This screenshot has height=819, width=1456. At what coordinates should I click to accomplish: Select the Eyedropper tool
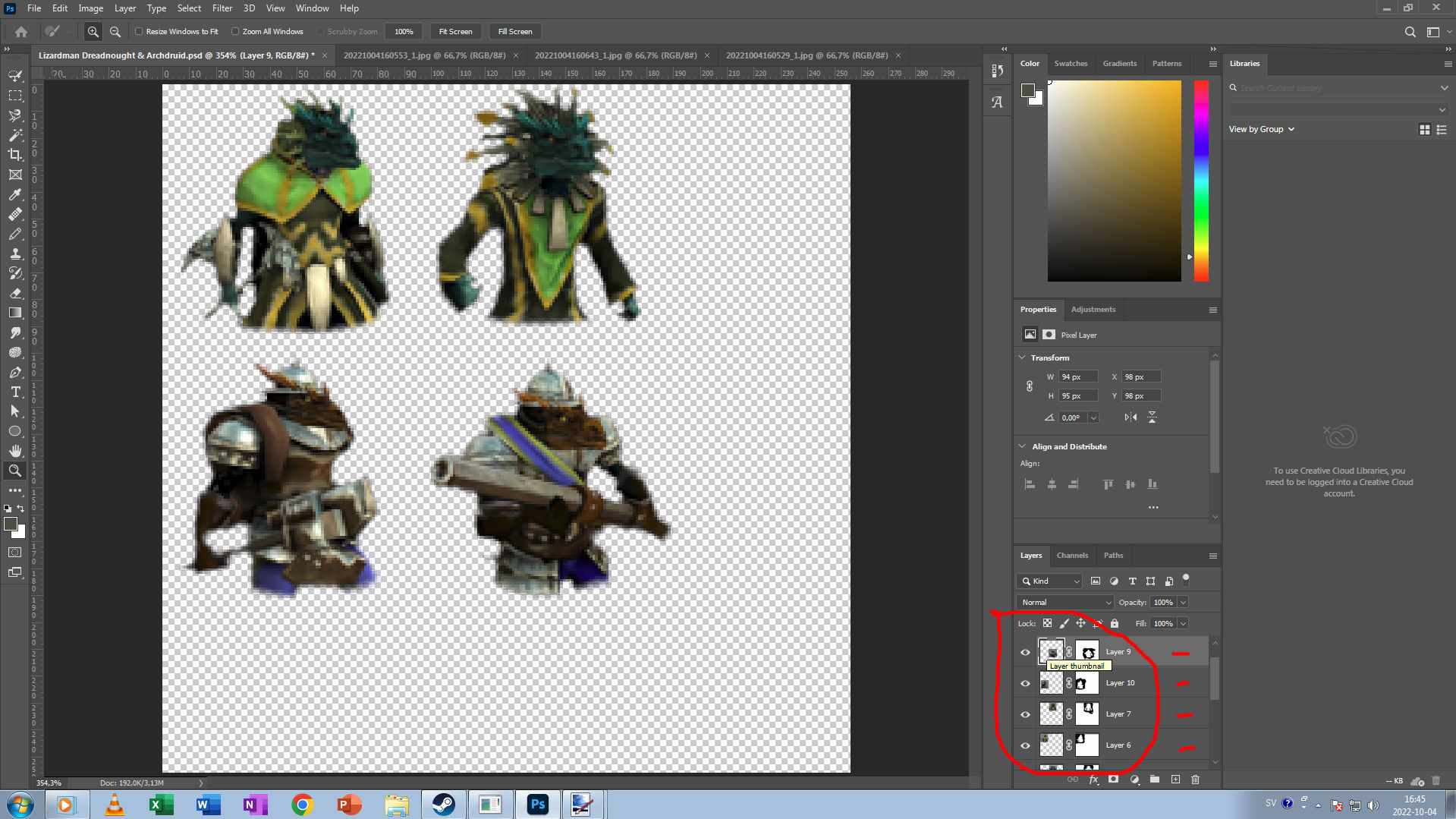point(15,195)
